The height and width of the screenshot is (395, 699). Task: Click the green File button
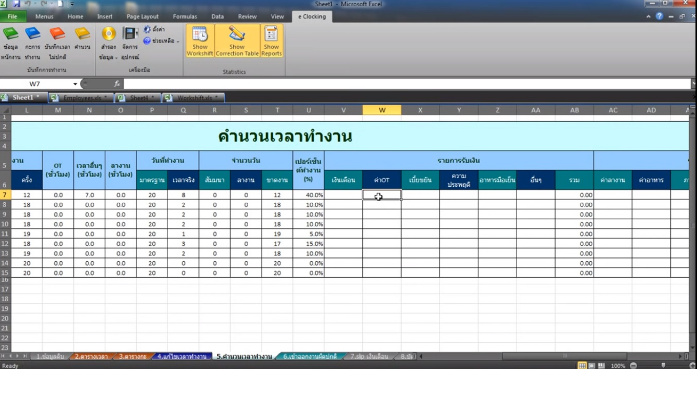click(x=12, y=16)
